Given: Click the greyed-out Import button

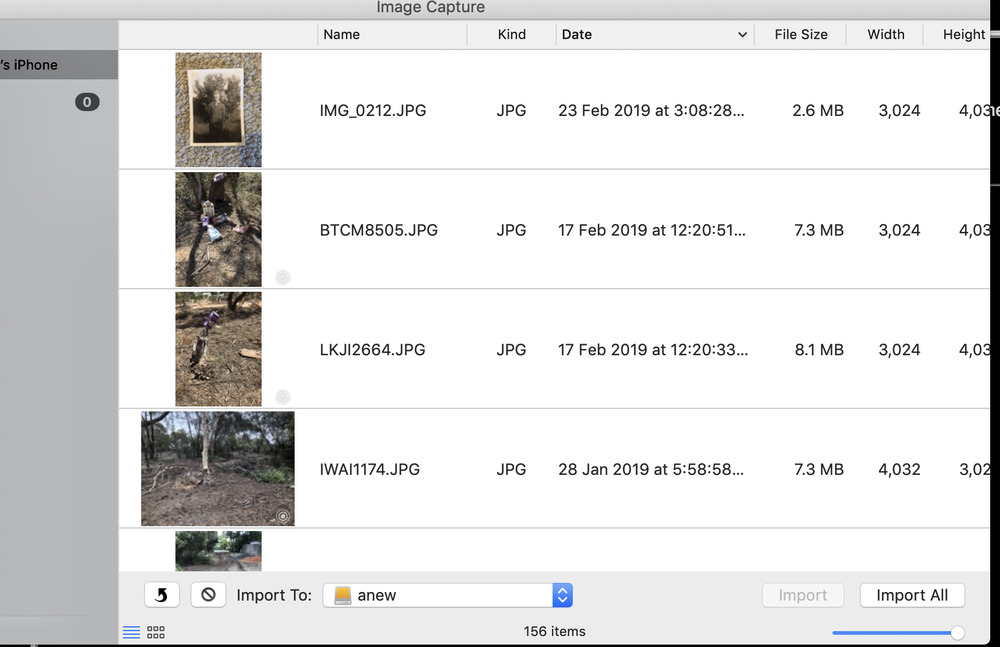Looking at the screenshot, I should pos(802,595).
